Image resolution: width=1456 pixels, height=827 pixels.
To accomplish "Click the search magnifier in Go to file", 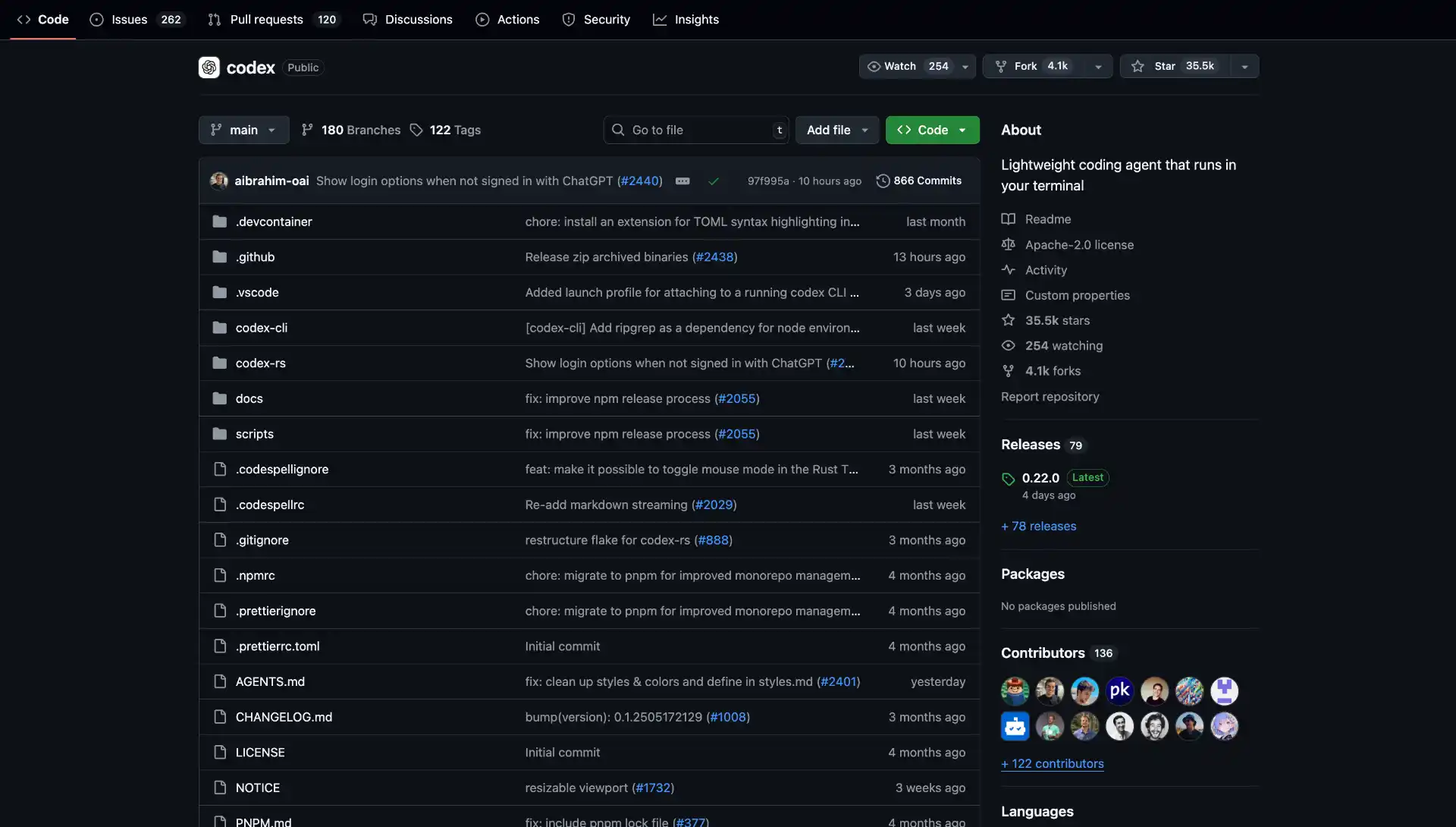I will (x=618, y=130).
